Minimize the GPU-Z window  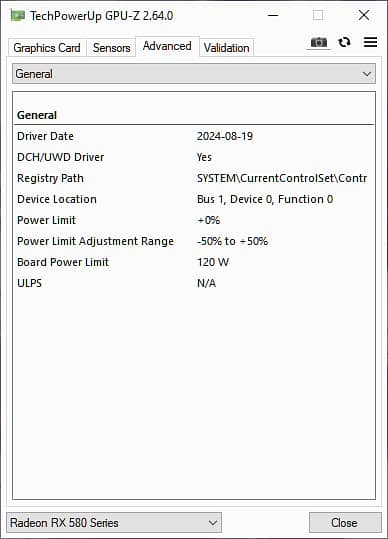pyautogui.click(x=273, y=15)
